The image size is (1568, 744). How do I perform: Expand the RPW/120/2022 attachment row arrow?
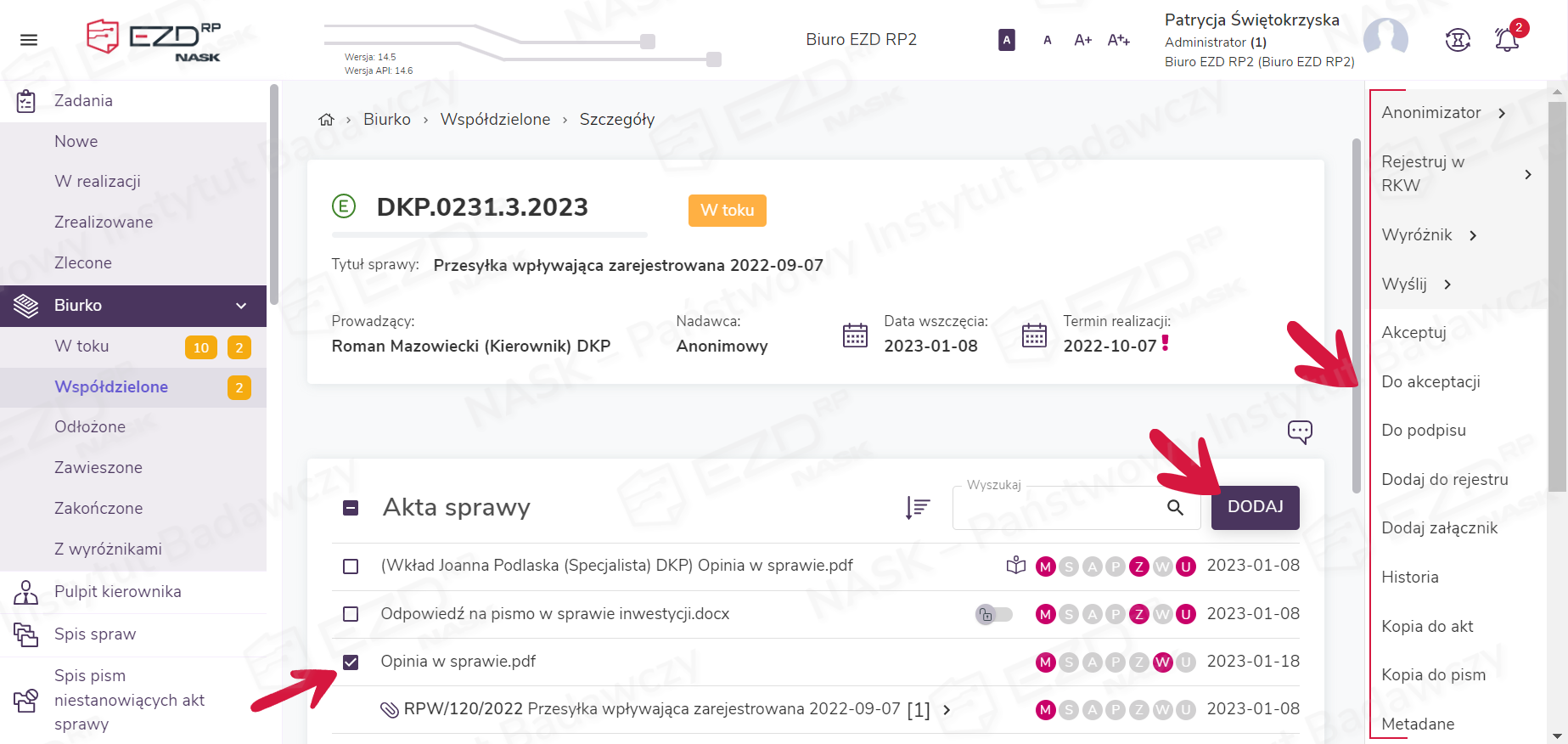point(947,710)
